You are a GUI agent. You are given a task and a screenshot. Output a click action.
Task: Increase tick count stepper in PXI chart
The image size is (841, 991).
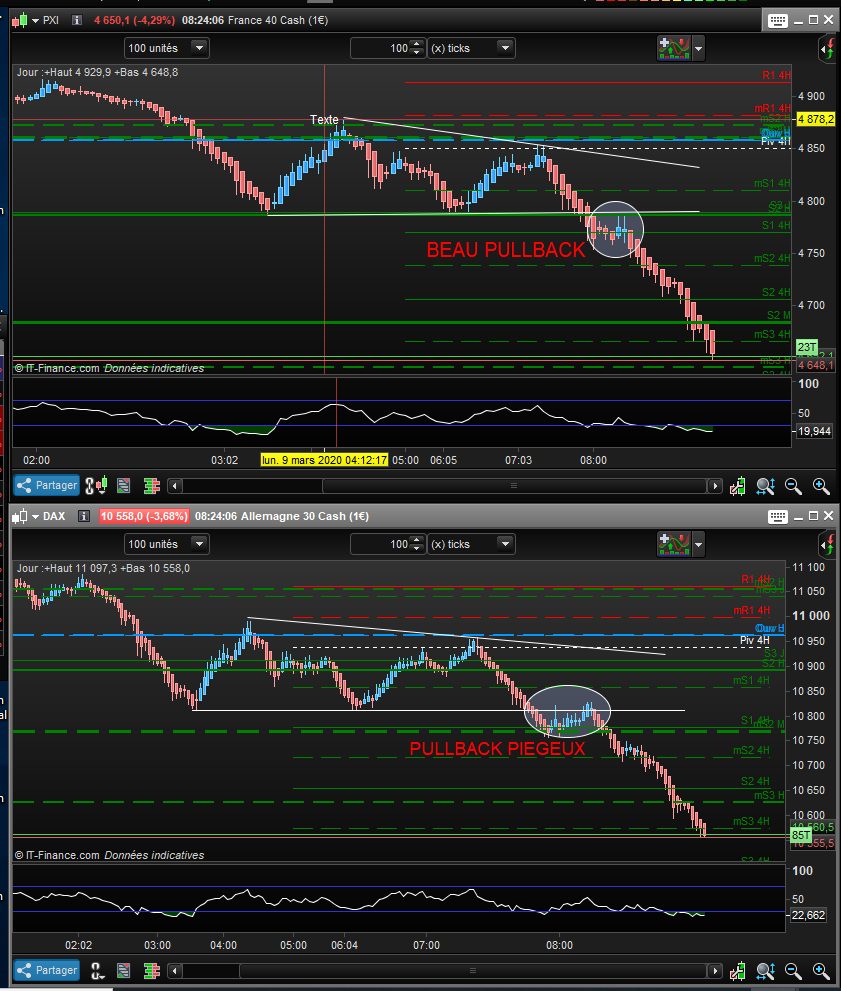417,44
